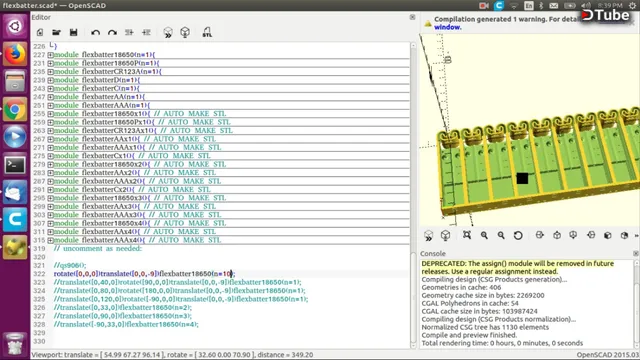Viewport: 640px width, 360px height.
Task: Run Preview from the editor toolbar
Action: point(168,33)
